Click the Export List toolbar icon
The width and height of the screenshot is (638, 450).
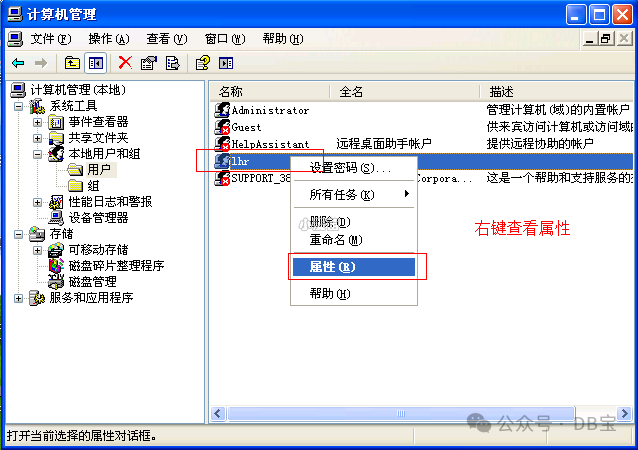click(x=173, y=63)
